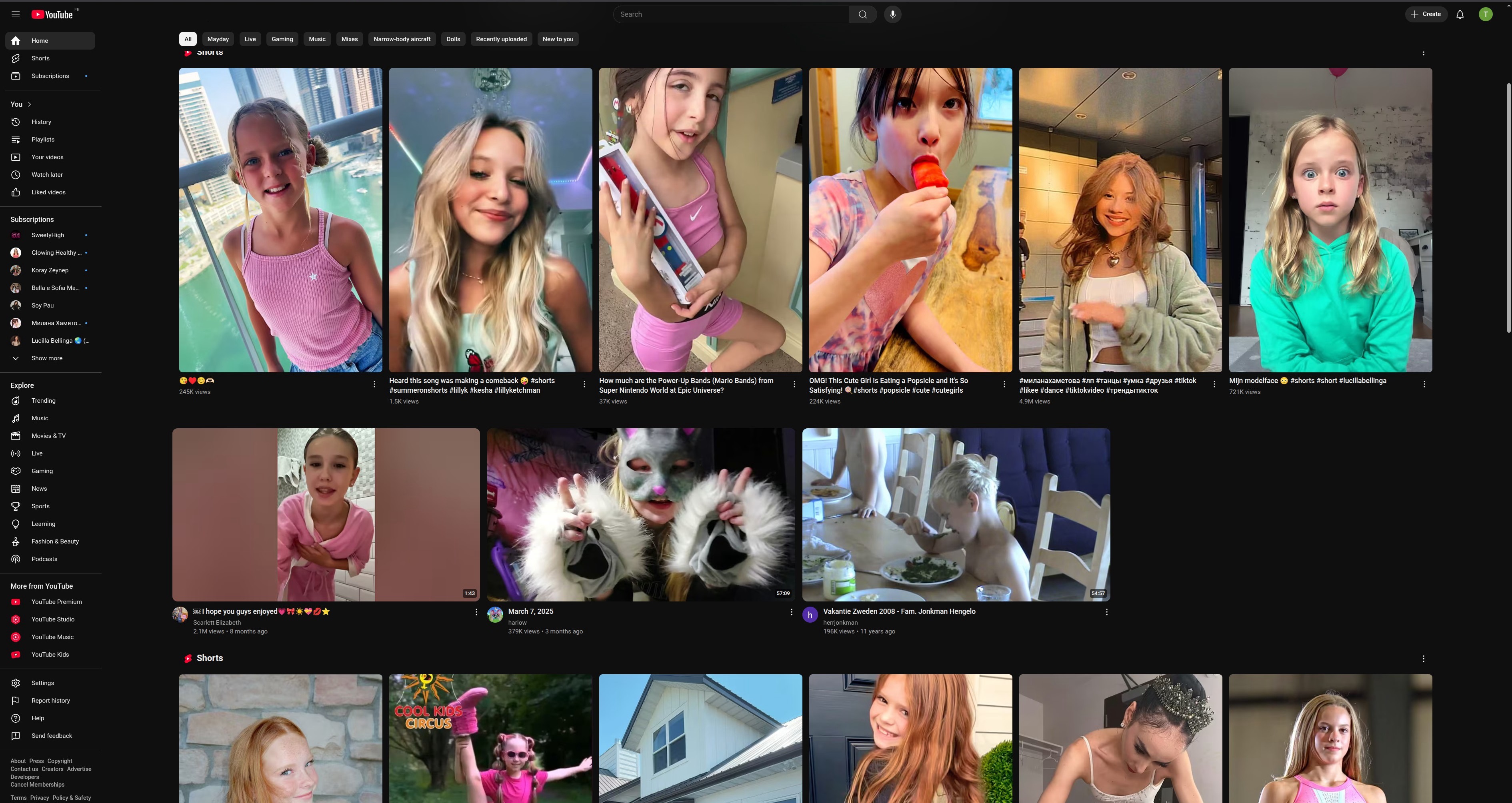Open Playlists in the sidebar
The width and height of the screenshot is (1512, 803).
coord(50,139)
